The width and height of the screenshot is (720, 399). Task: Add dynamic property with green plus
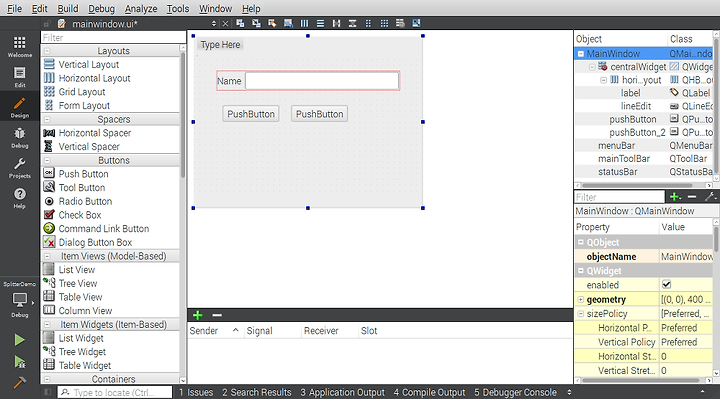tap(675, 197)
